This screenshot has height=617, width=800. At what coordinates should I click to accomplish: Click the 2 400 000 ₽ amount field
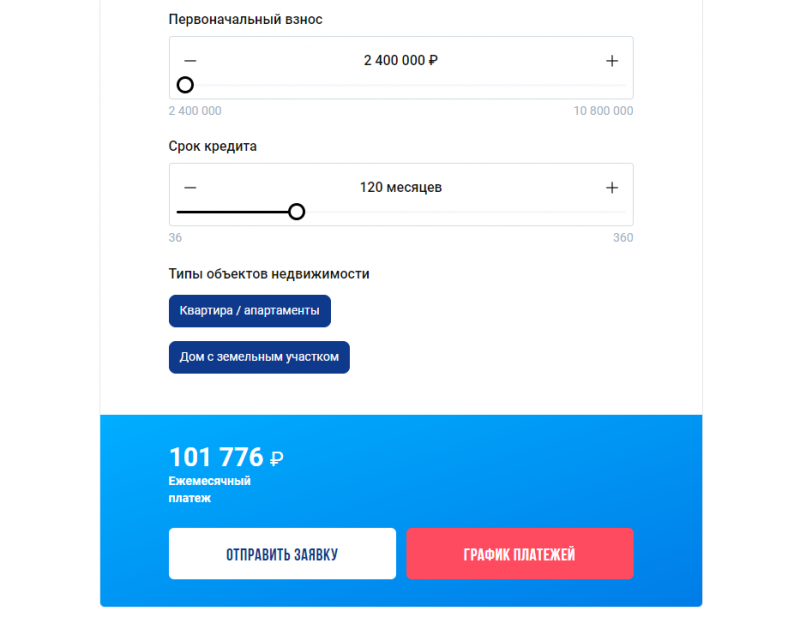(x=400, y=61)
